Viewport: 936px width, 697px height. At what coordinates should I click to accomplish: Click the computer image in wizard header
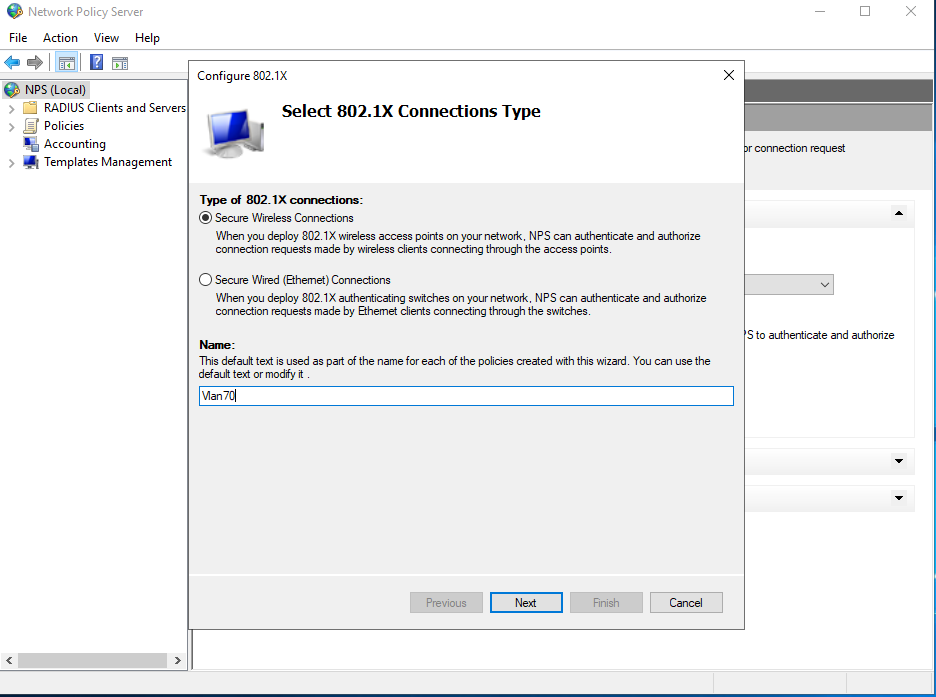point(233,133)
